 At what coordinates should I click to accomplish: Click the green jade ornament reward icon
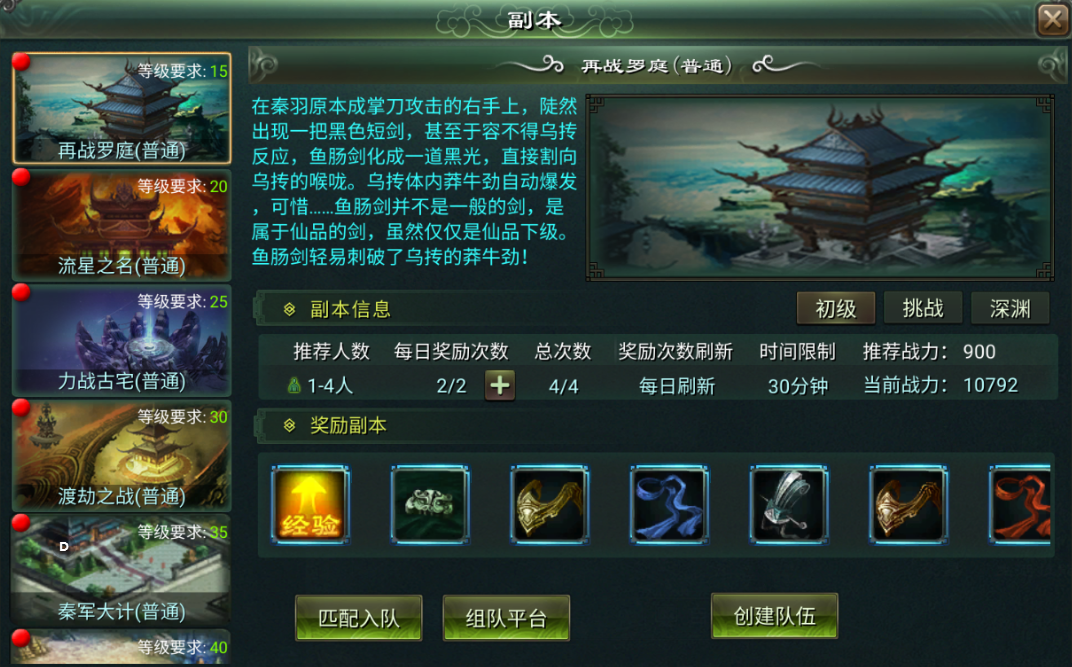[x=430, y=504]
